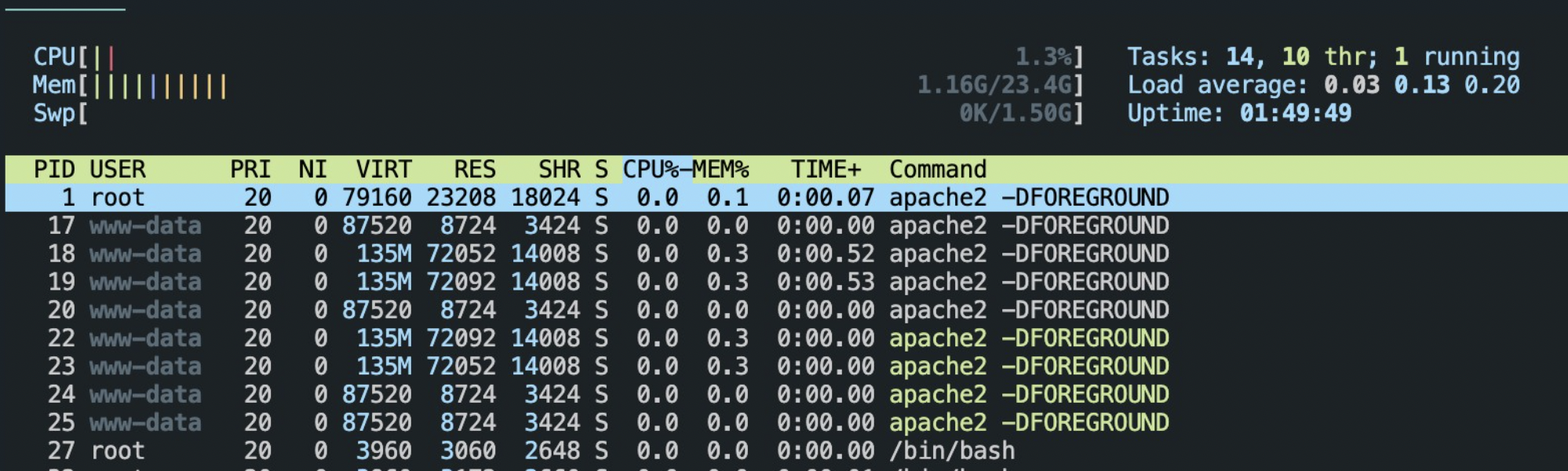Click RES value 23208 for PID 1
The width and height of the screenshot is (1568, 471).
click(x=461, y=198)
